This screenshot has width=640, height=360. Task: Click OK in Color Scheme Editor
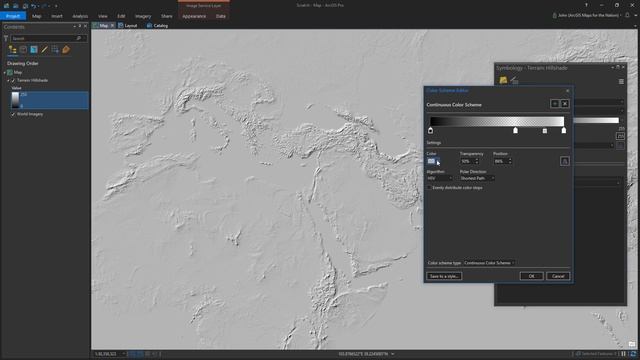tap(531, 276)
